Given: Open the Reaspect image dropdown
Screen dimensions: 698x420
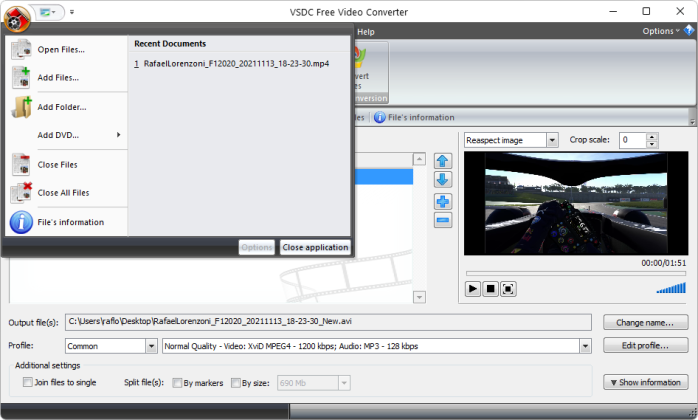Looking at the screenshot, I should [552, 140].
